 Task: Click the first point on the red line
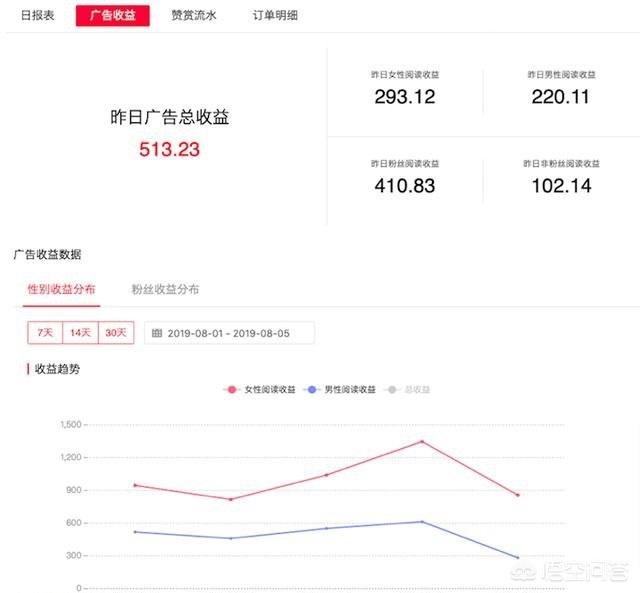135,485
